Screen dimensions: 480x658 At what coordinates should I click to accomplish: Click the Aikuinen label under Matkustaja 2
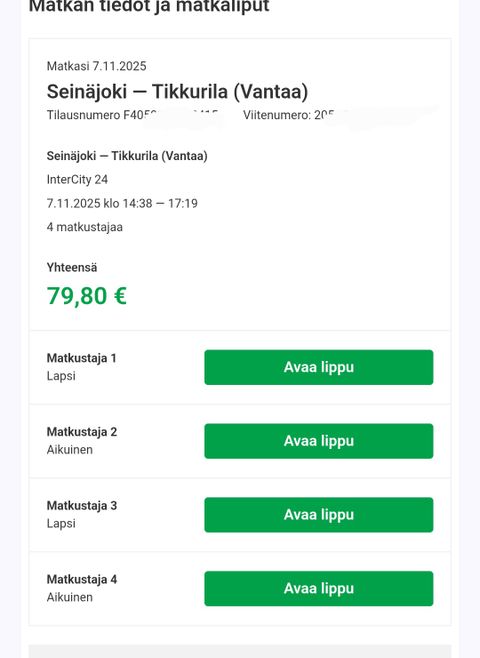[x=70, y=450]
